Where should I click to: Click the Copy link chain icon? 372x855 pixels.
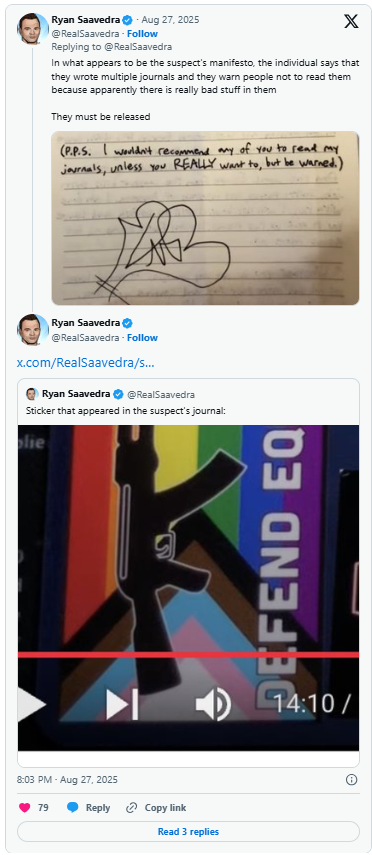(131, 808)
